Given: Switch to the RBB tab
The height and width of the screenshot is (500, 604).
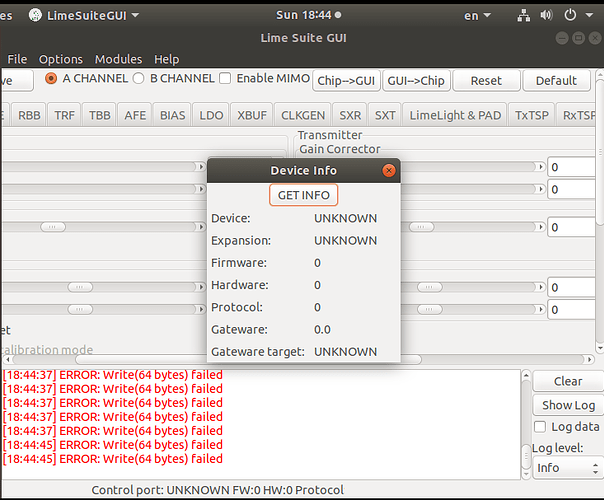Looking at the screenshot, I should coord(29,115).
